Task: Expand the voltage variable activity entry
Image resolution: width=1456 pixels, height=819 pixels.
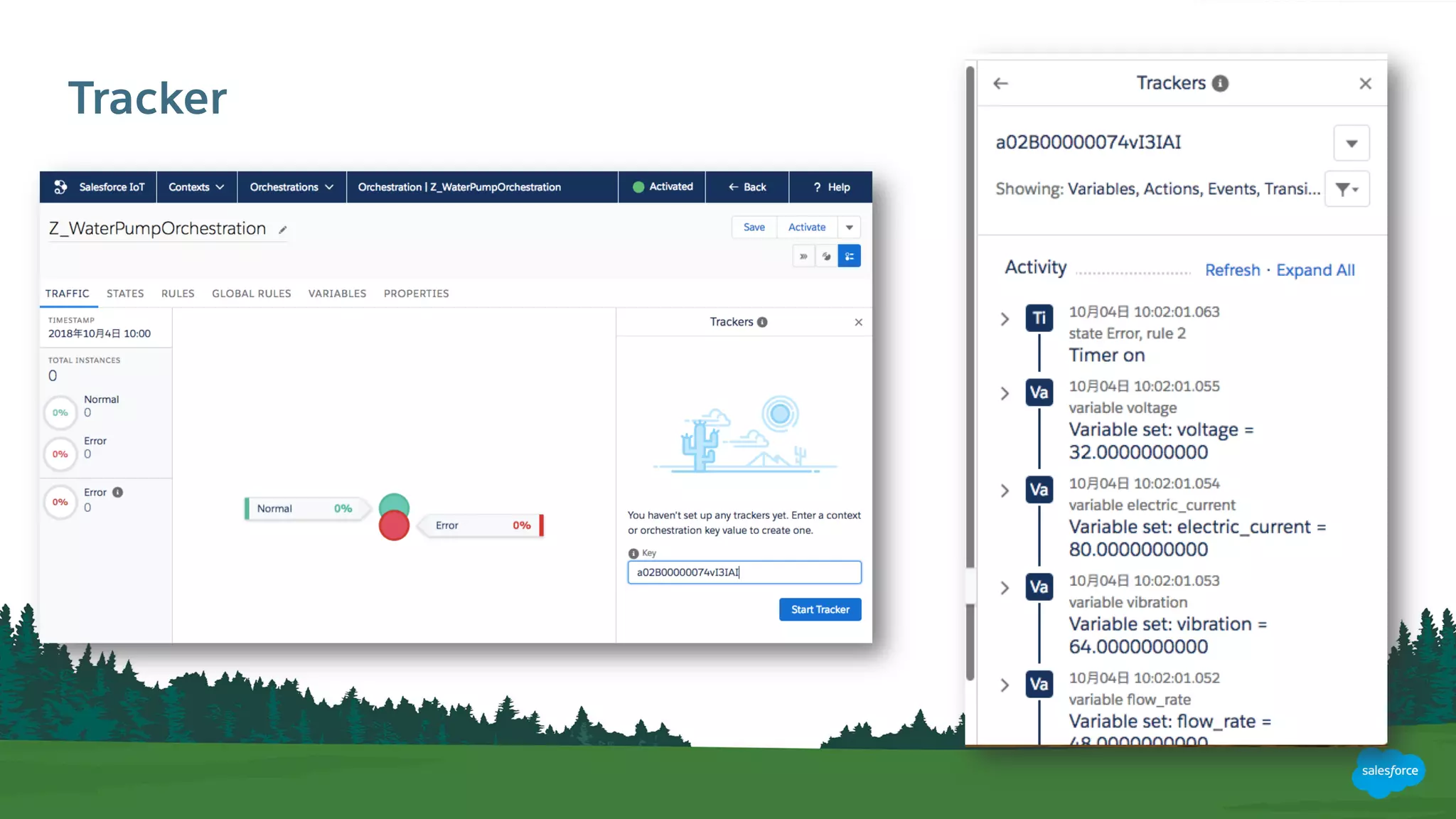Action: [1005, 394]
